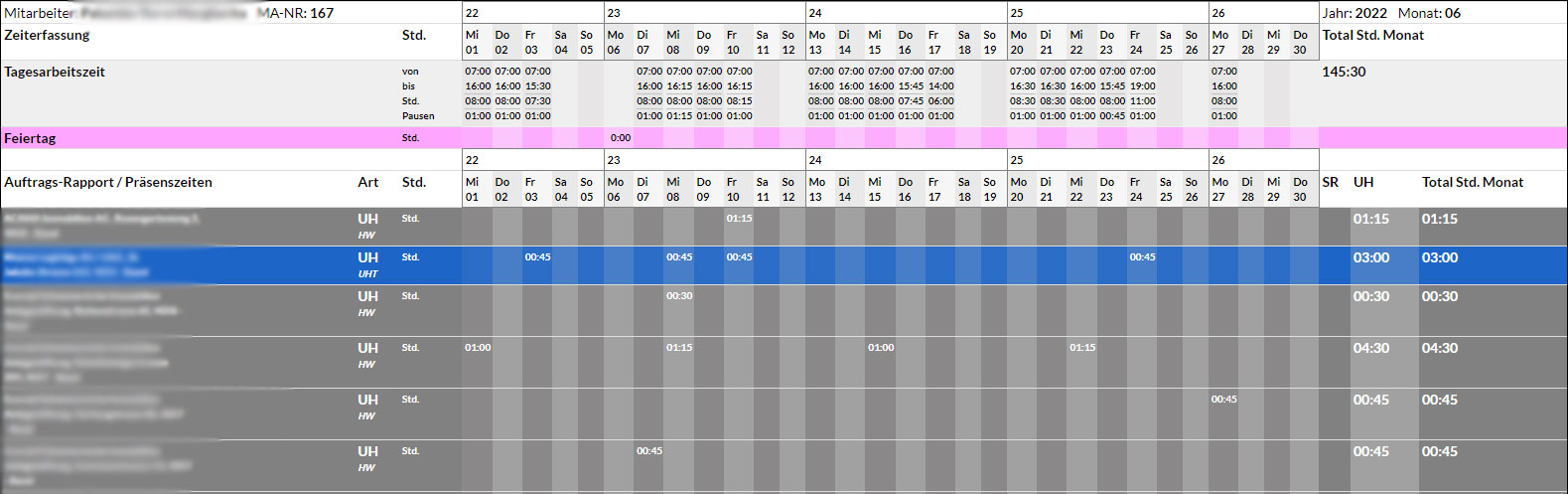Select the highlighted blue row's 03:00 UH total
The width and height of the screenshot is (1568, 494).
(x=1370, y=257)
